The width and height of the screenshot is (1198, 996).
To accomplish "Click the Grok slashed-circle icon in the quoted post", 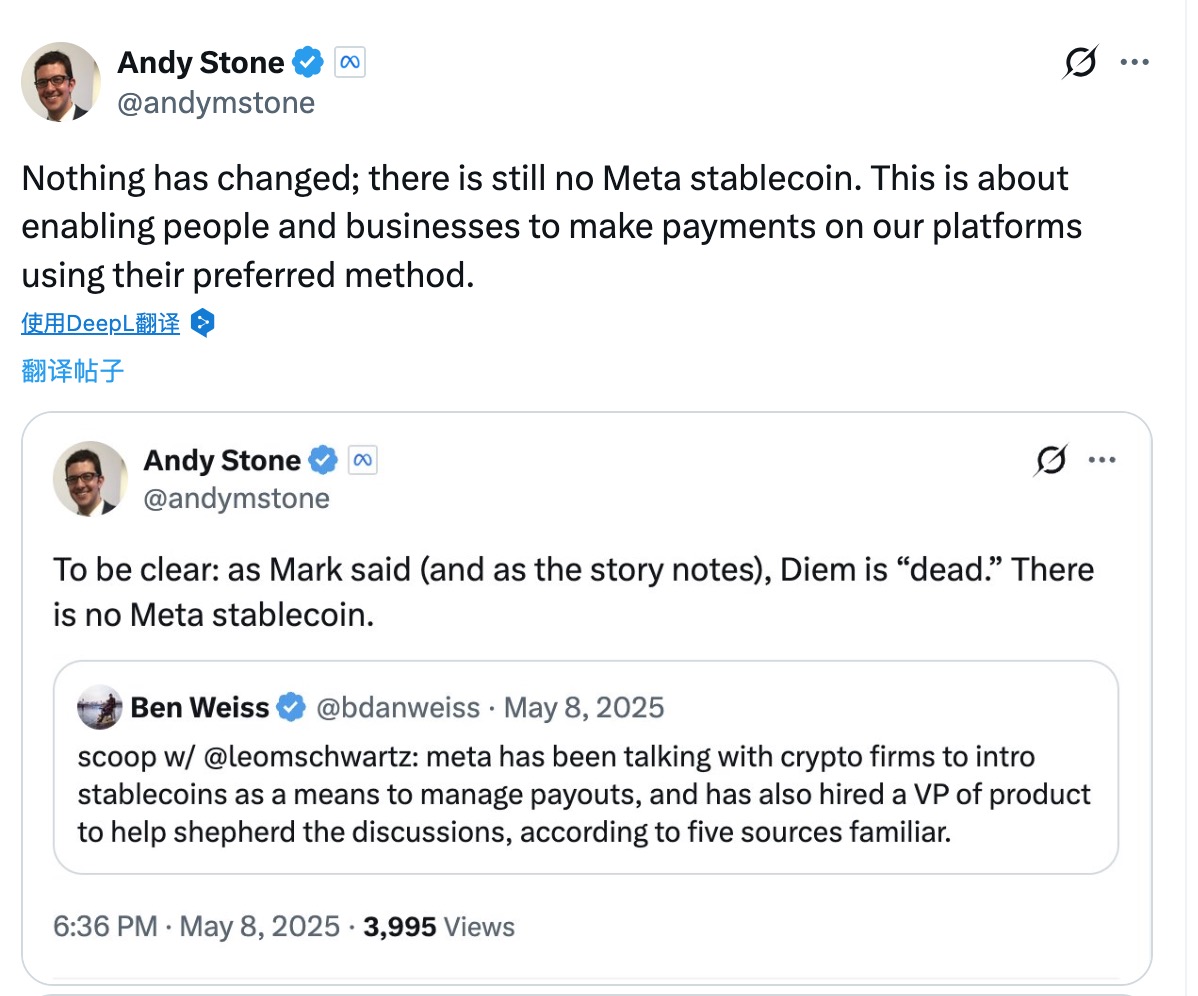I will [x=1051, y=460].
